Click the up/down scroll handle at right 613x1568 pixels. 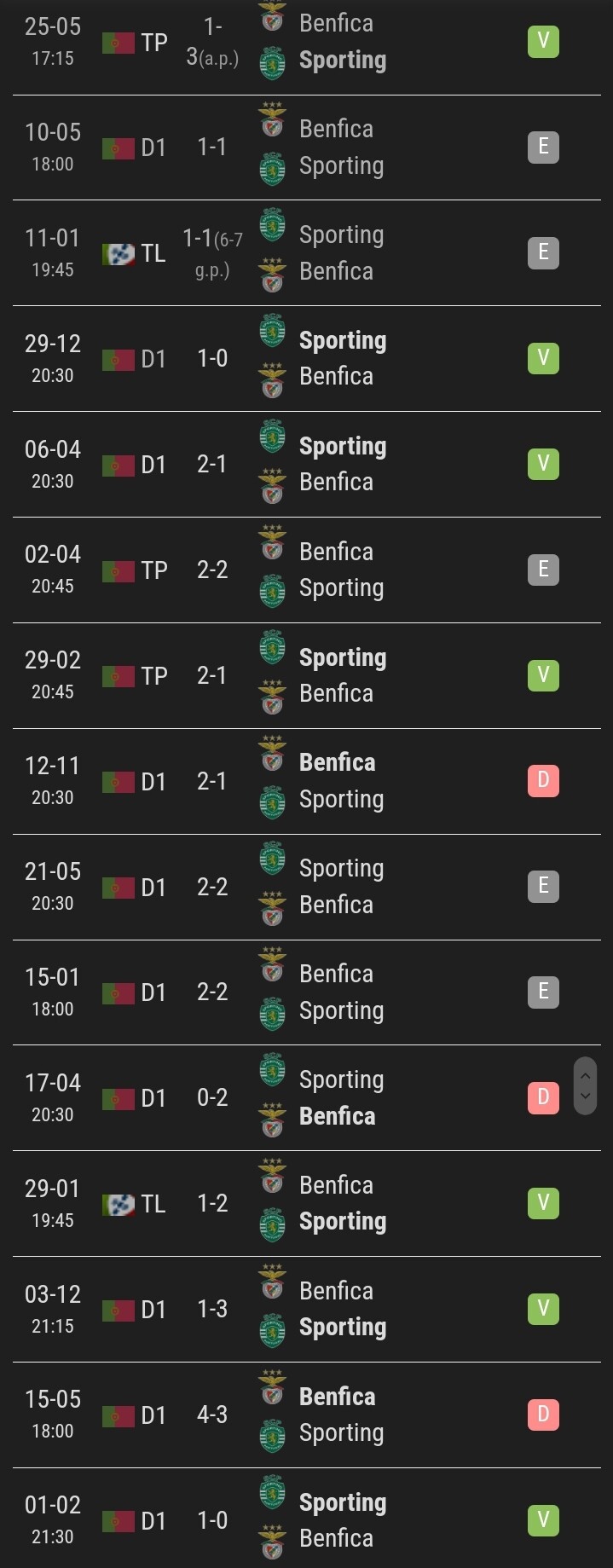[585, 1086]
